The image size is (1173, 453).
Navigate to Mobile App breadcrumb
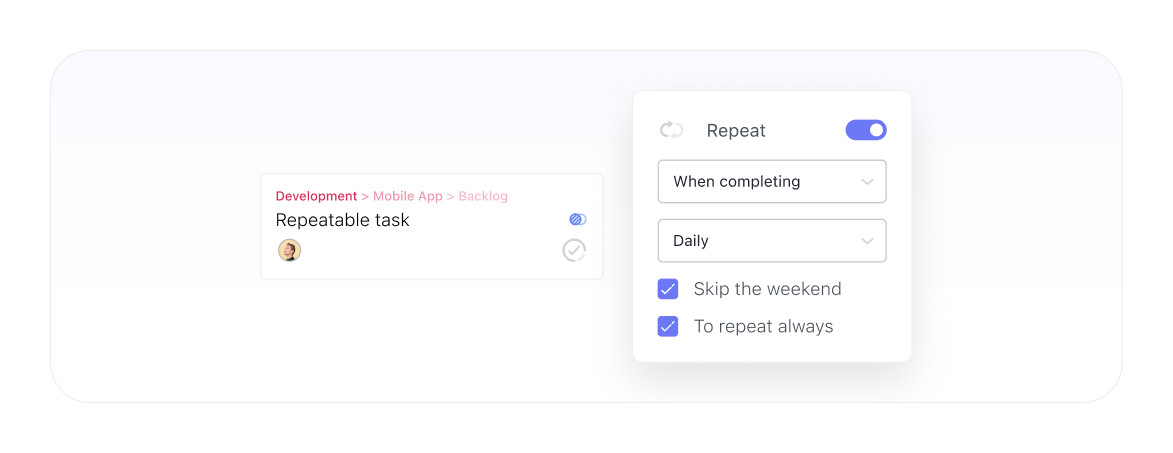coord(408,196)
